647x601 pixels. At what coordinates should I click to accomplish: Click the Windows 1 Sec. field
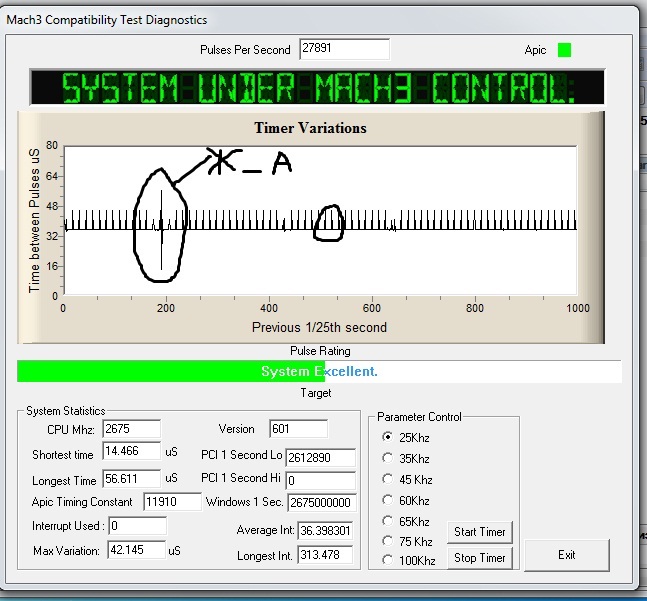click(322, 502)
